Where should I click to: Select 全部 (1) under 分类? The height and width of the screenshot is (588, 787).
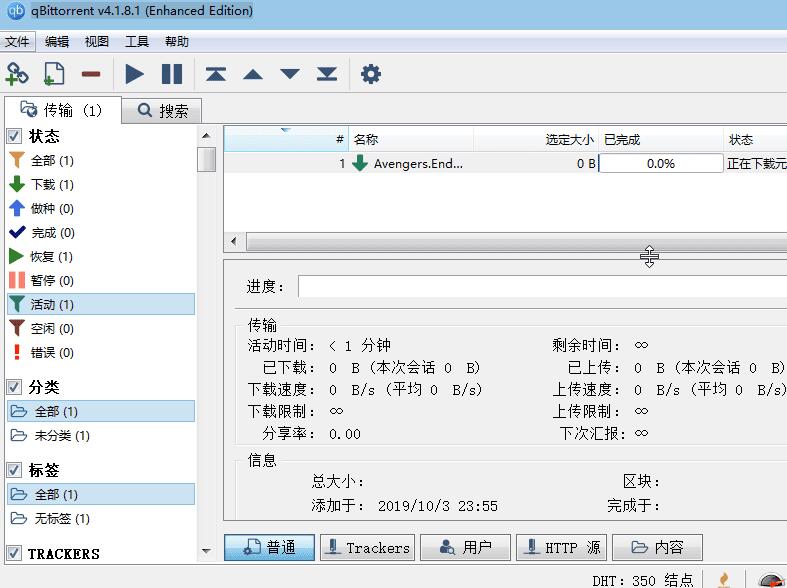100,411
